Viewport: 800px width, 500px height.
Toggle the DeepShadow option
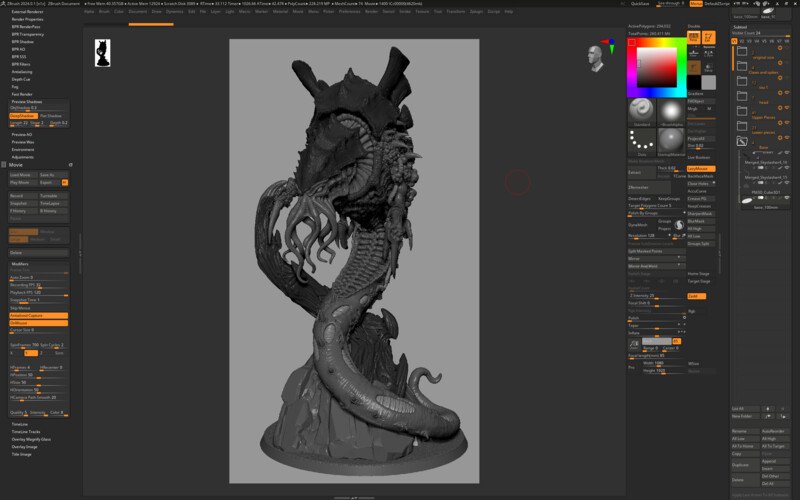tap(23, 116)
